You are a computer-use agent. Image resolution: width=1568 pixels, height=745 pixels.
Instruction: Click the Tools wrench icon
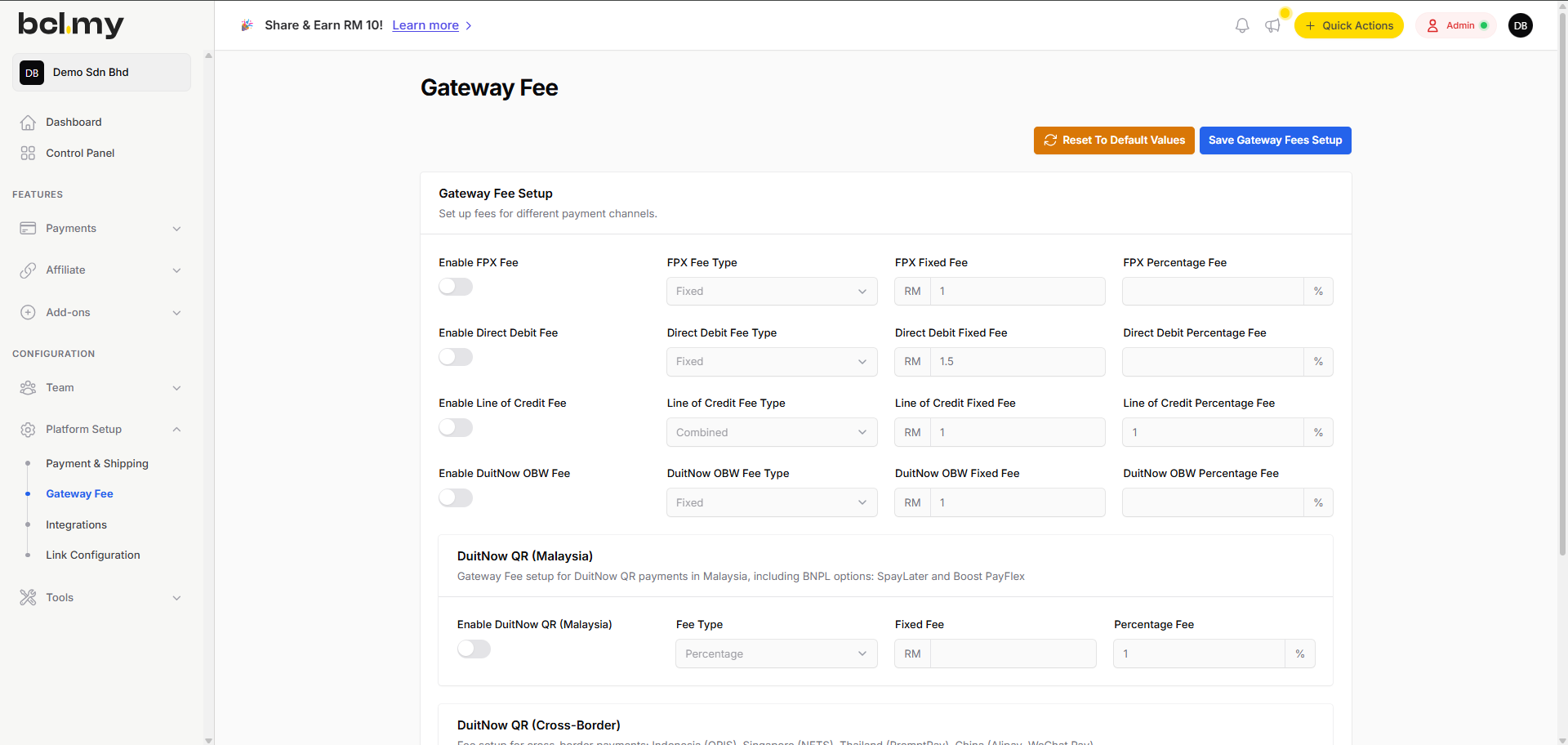pos(28,598)
